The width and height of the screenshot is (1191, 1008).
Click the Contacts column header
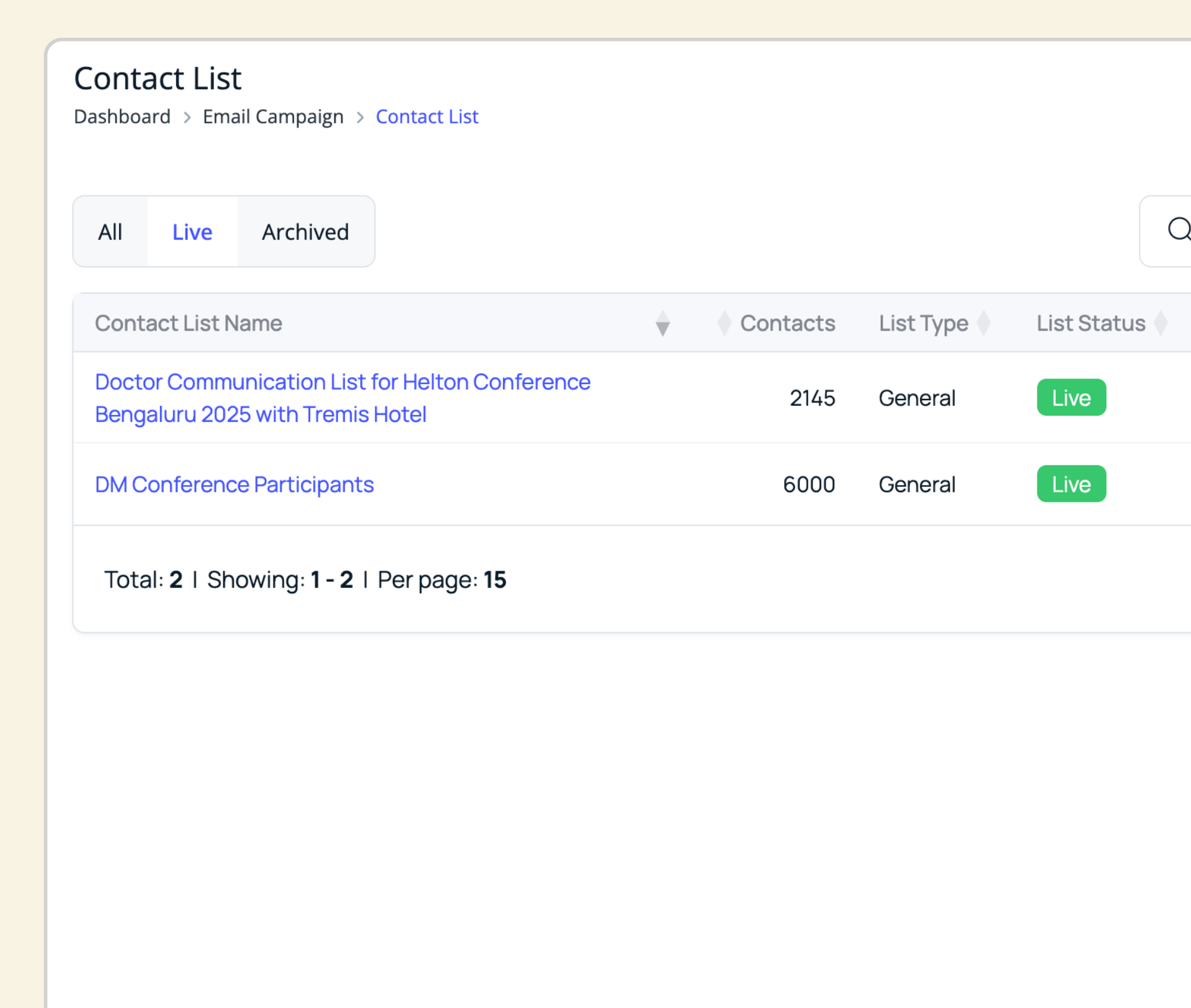787,323
